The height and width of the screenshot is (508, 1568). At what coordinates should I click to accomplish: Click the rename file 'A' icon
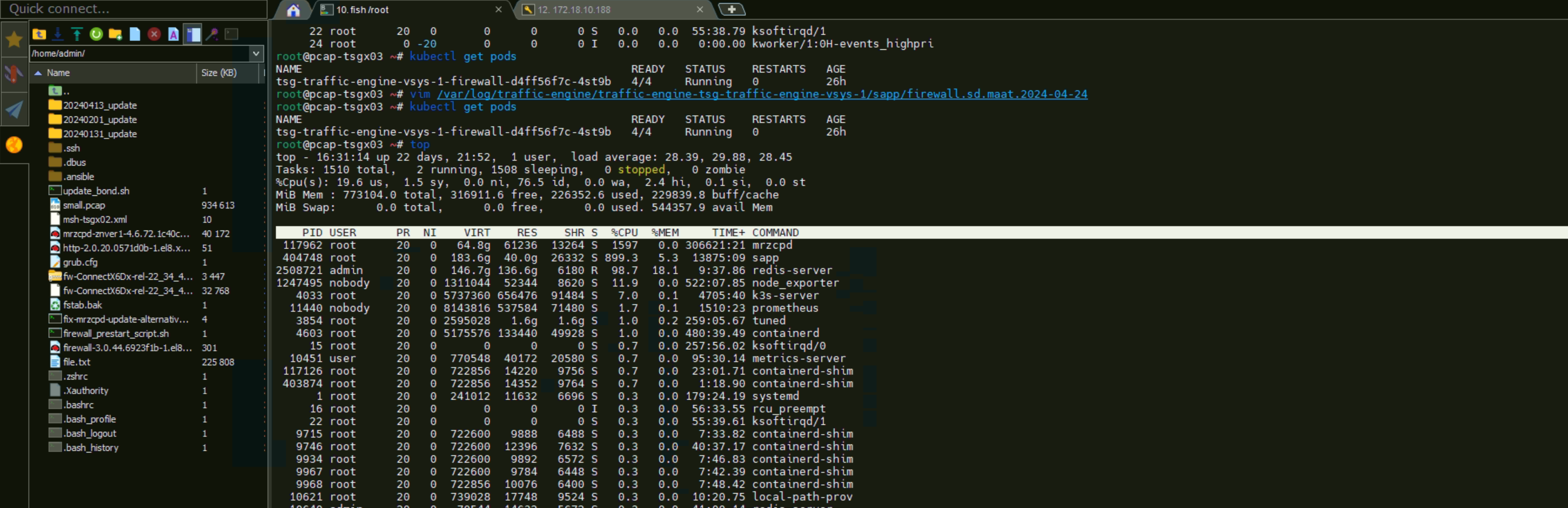[173, 34]
